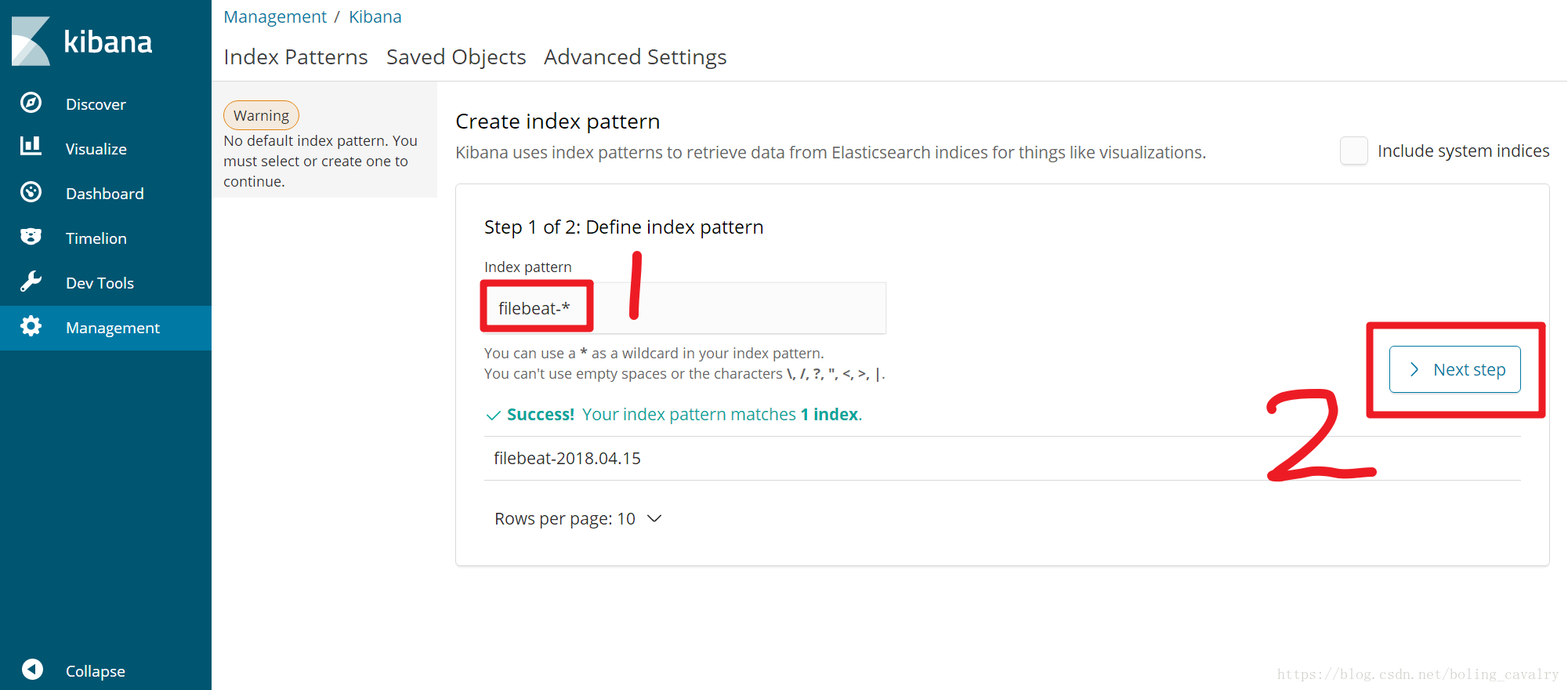Screen dimensions: 1568x690
Task: Click the Dev Tools wrench icon
Action: click(31, 281)
